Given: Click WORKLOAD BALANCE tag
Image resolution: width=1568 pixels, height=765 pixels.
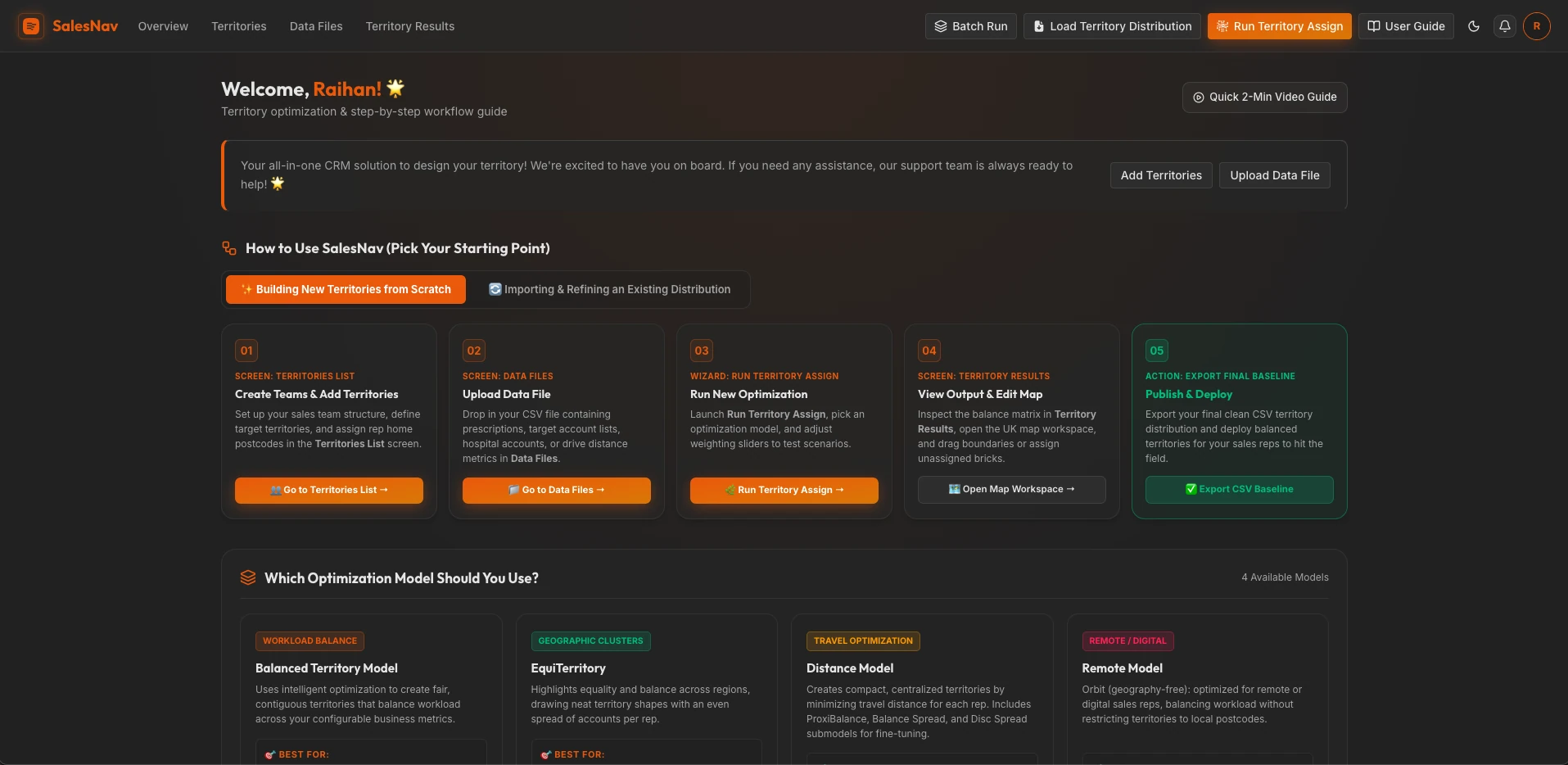Looking at the screenshot, I should point(310,641).
